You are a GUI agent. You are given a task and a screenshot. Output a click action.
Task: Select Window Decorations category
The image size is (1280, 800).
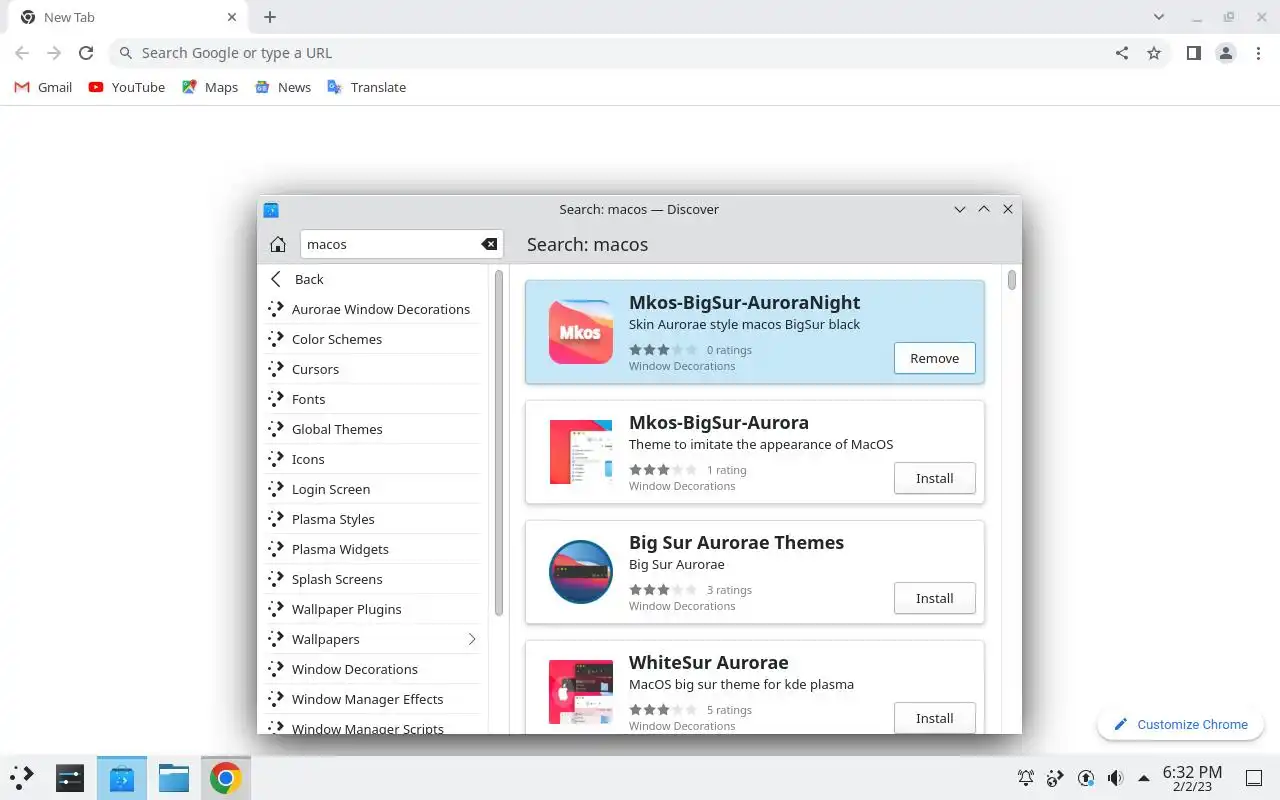pos(374,669)
